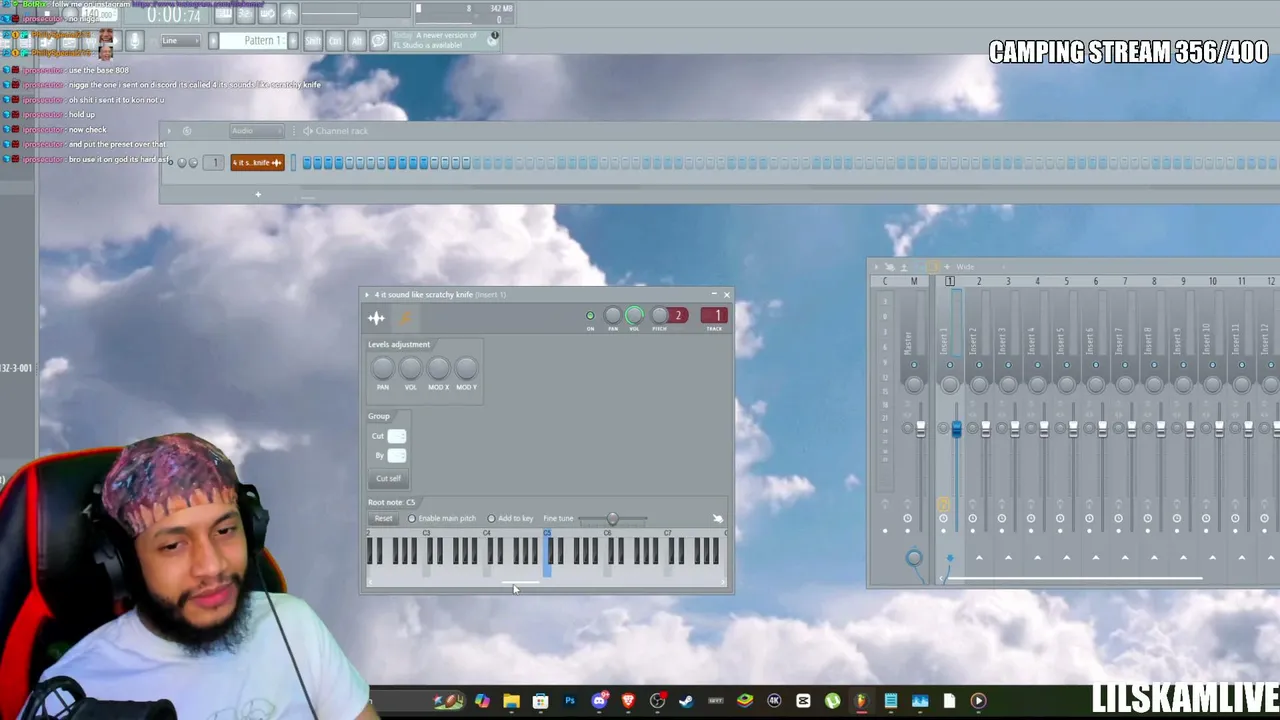The height and width of the screenshot is (720, 1280).
Task: Click the Insert 2 send arrow in mixer
Action: [979, 557]
